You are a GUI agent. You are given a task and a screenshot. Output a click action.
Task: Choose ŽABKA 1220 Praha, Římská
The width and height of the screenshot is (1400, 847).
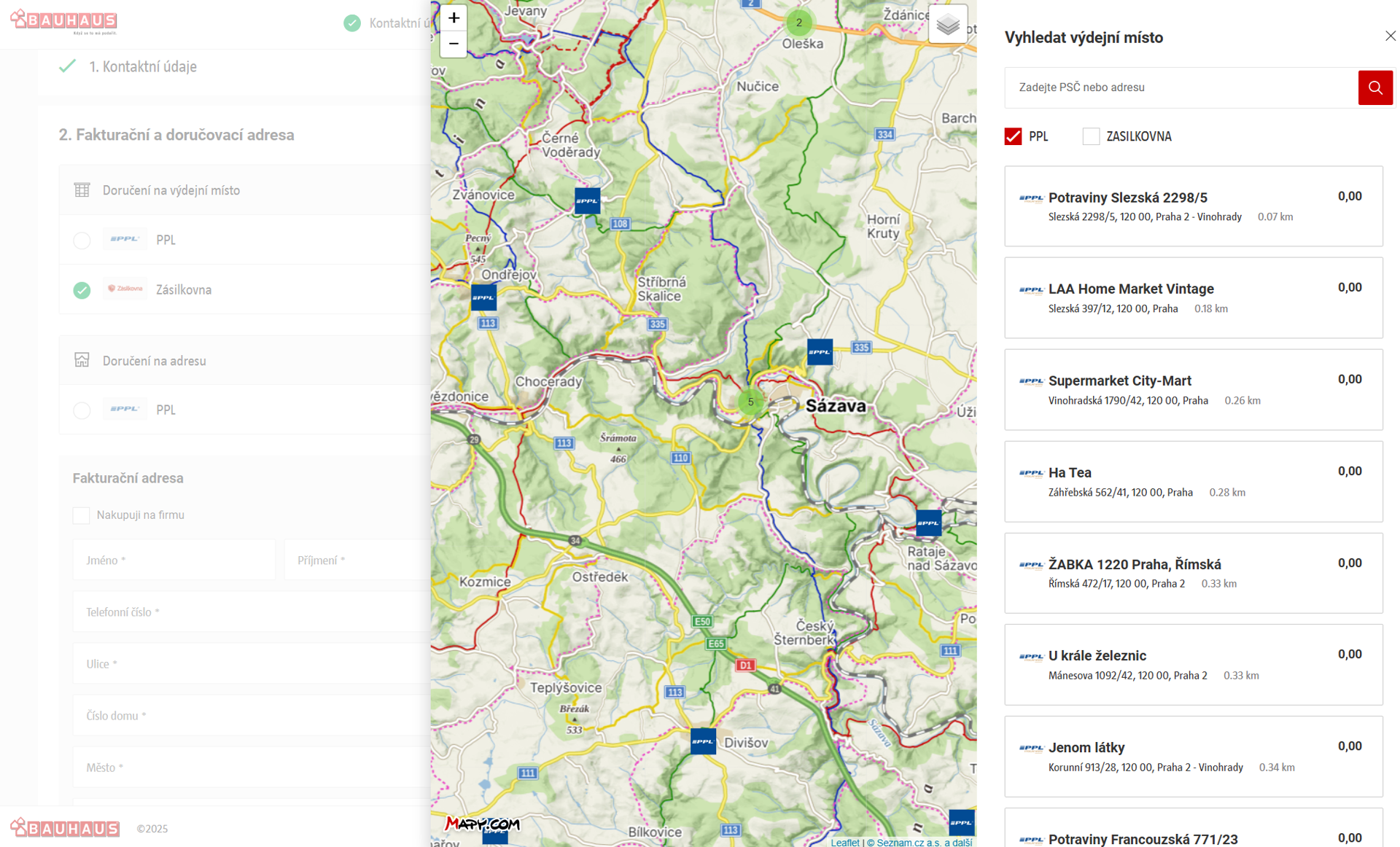pyautogui.click(x=1193, y=573)
